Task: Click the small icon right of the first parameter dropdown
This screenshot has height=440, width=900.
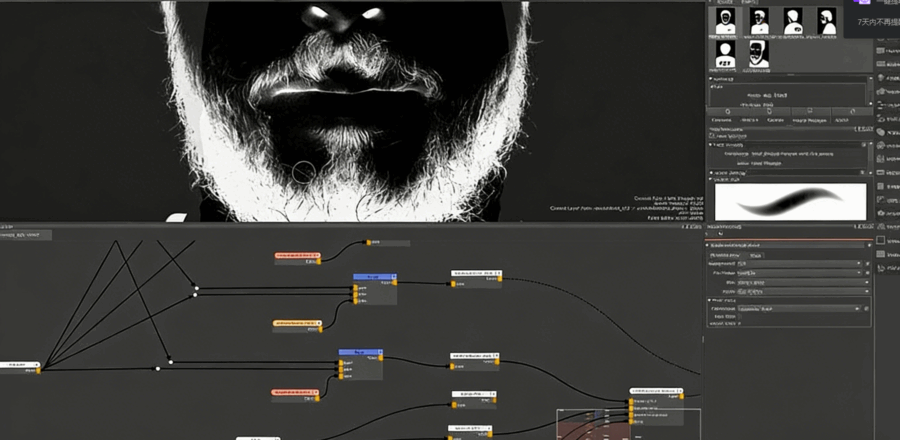Action: click(866, 264)
